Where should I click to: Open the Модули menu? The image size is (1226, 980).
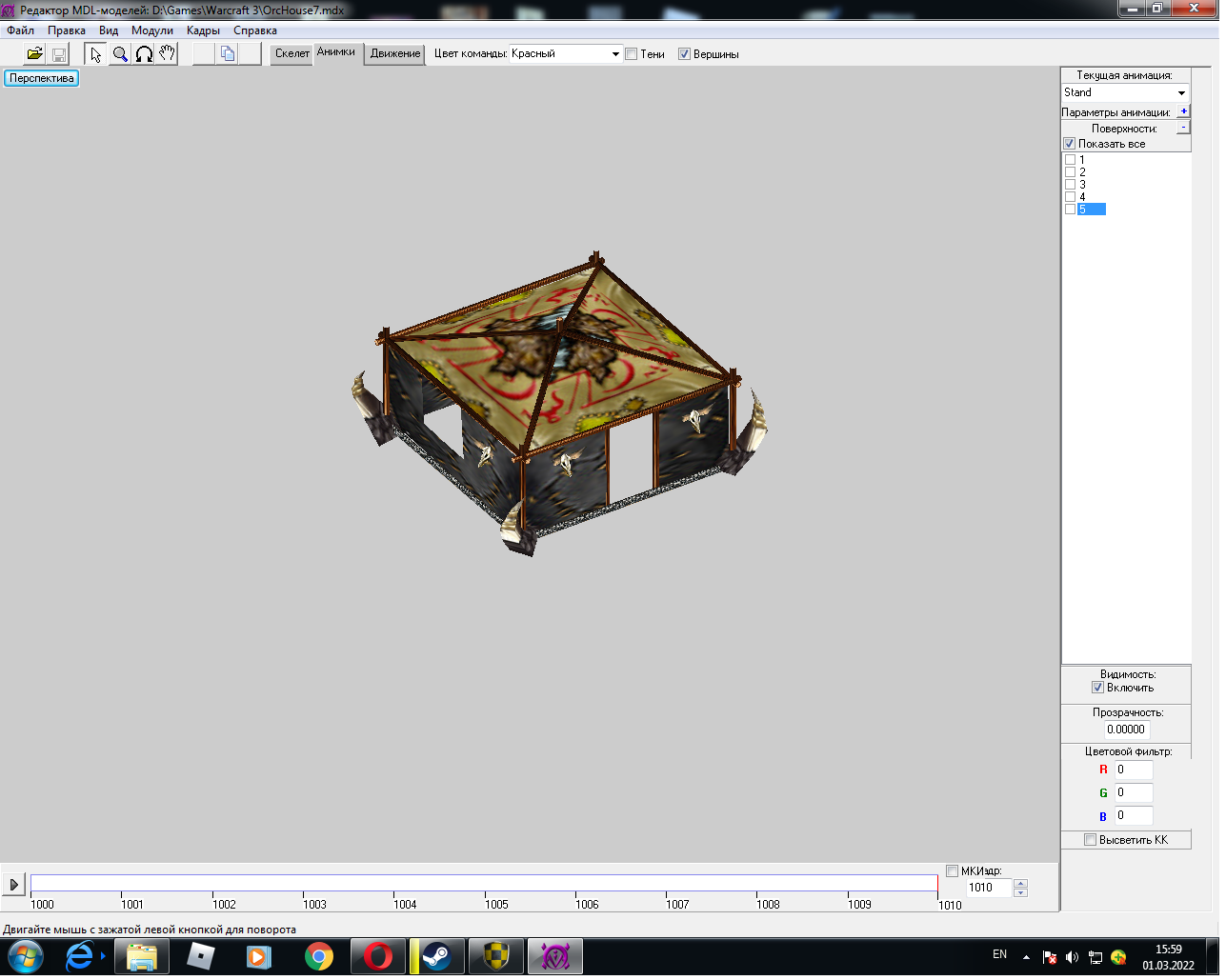(152, 30)
